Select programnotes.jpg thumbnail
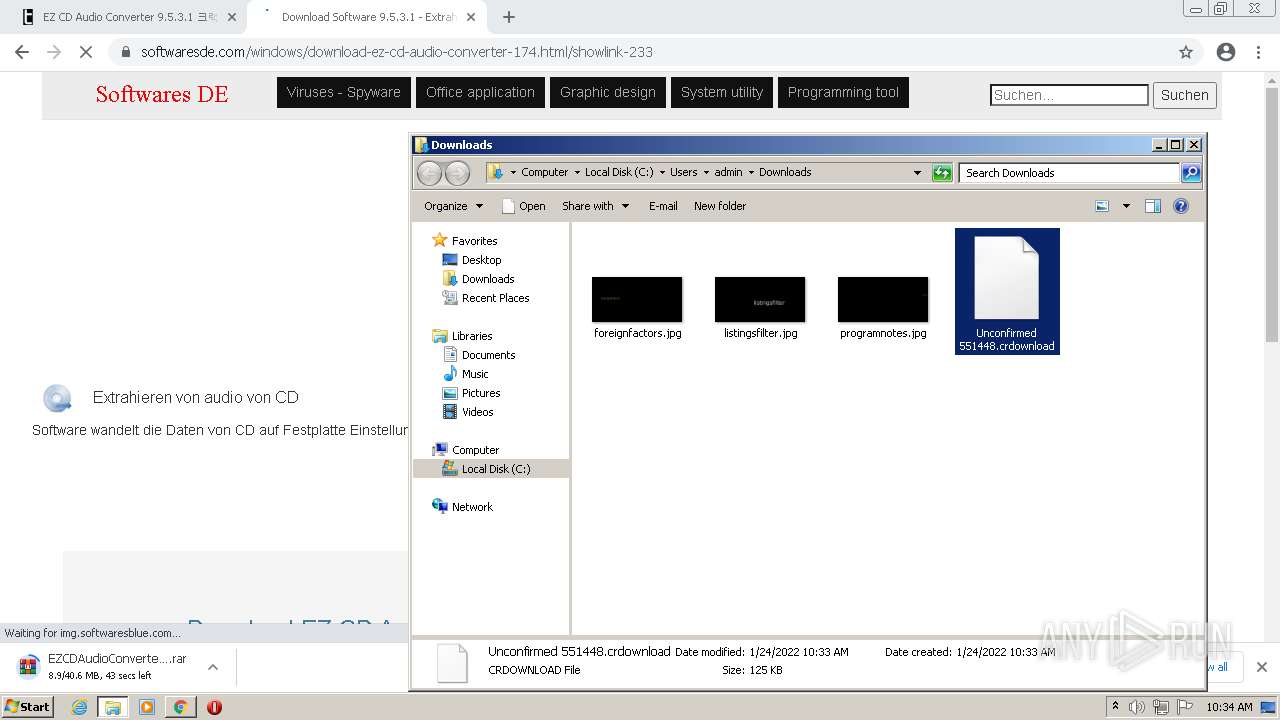 883,299
